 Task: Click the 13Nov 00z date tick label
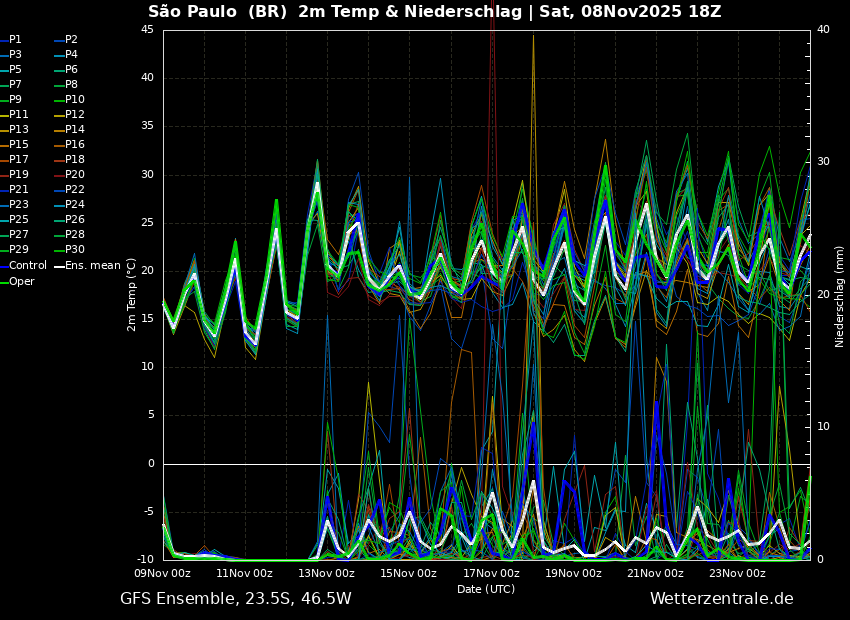click(x=326, y=574)
